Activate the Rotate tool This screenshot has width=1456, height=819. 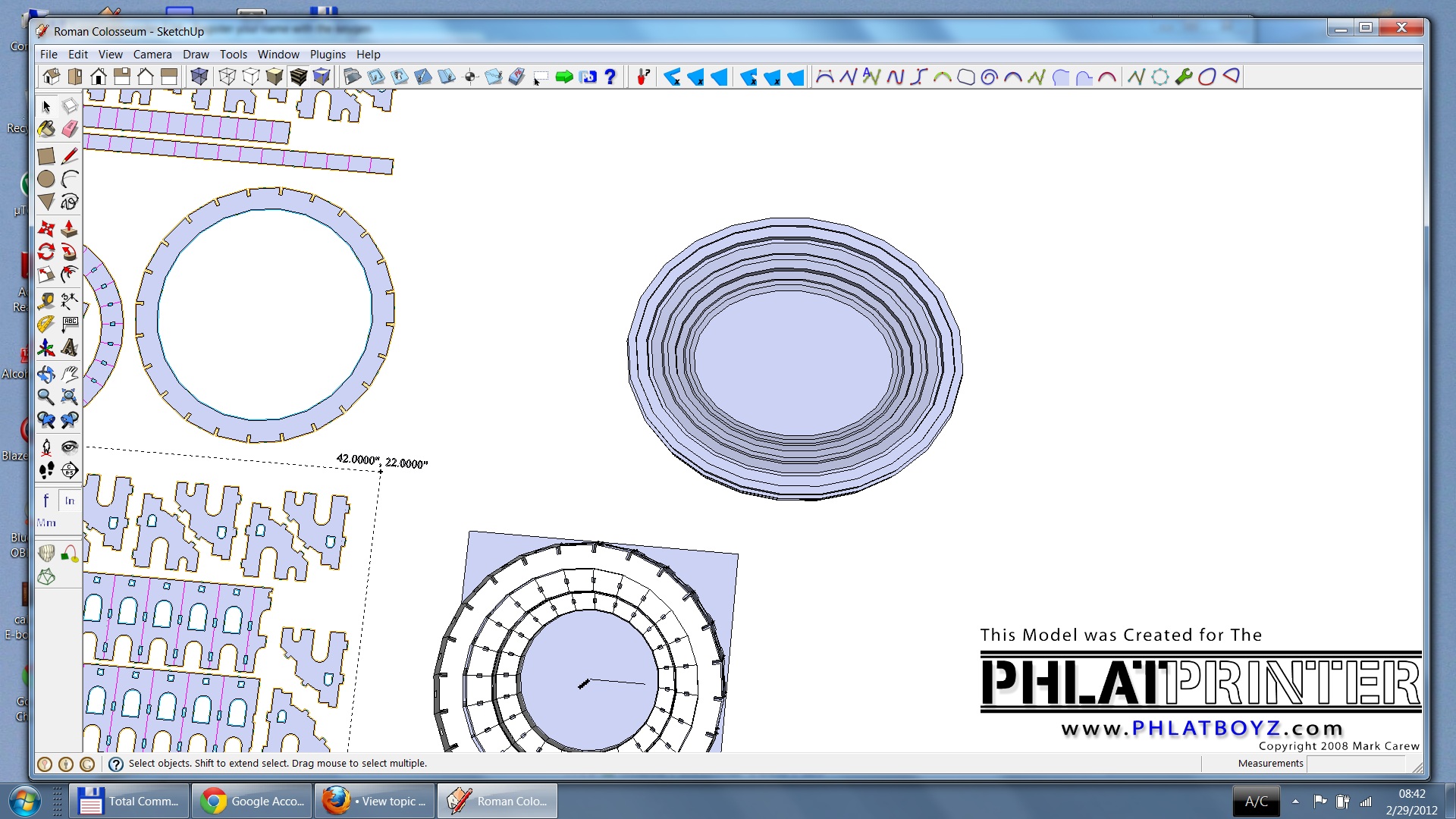point(46,251)
